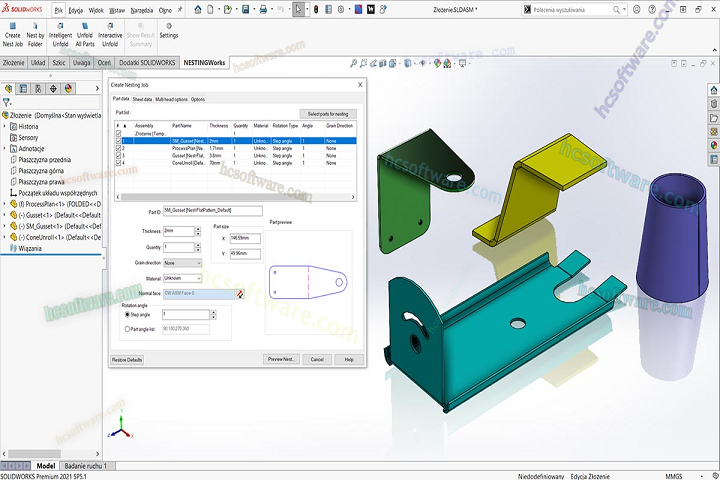The width and height of the screenshot is (720, 480).
Task: Switch to the Sheet data tab
Action: point(142,100)
